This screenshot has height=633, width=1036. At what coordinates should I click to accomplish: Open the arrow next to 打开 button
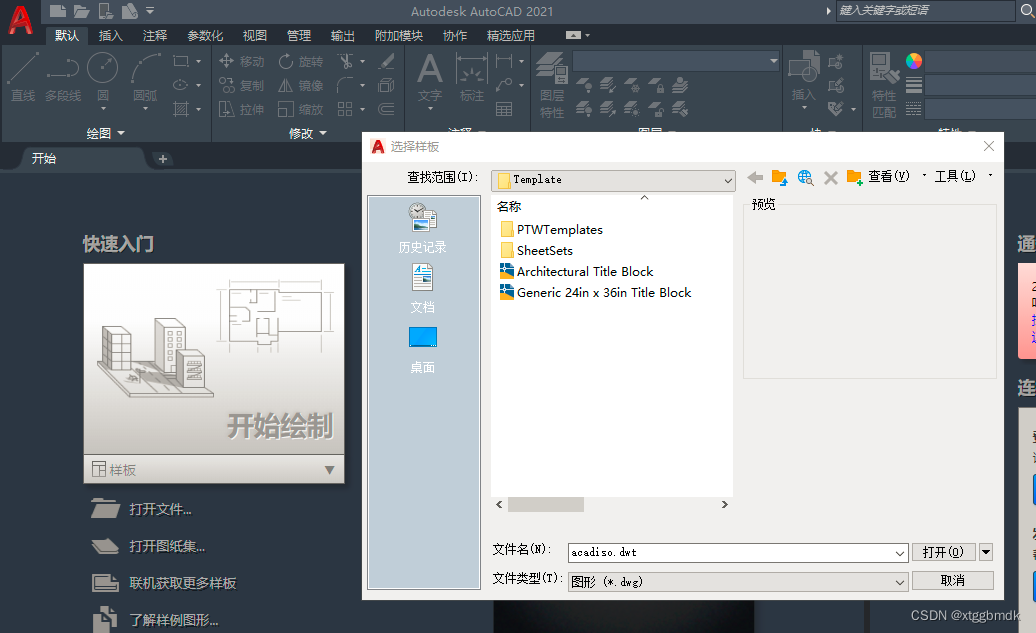point(986,552)
